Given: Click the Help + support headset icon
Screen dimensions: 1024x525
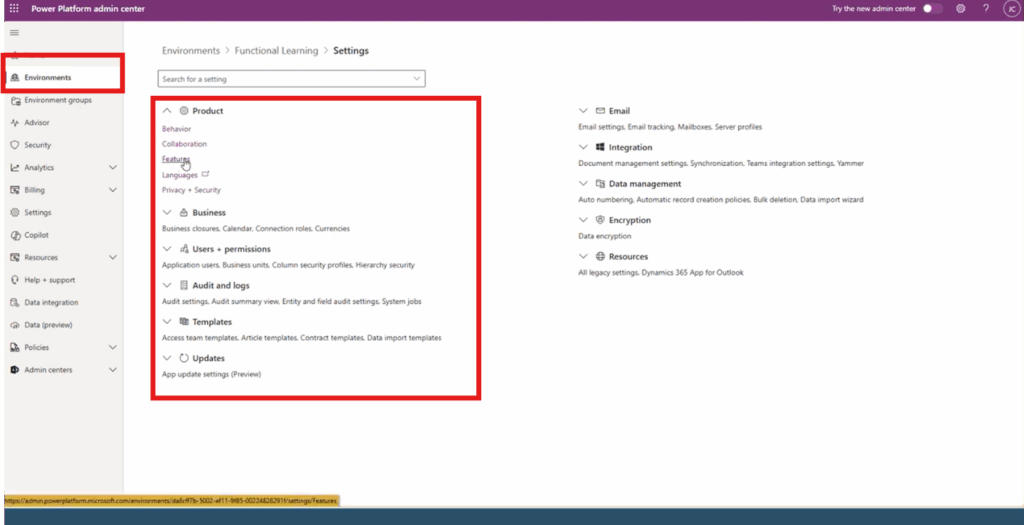Looking at the screenshot, I should click(15, 279).
